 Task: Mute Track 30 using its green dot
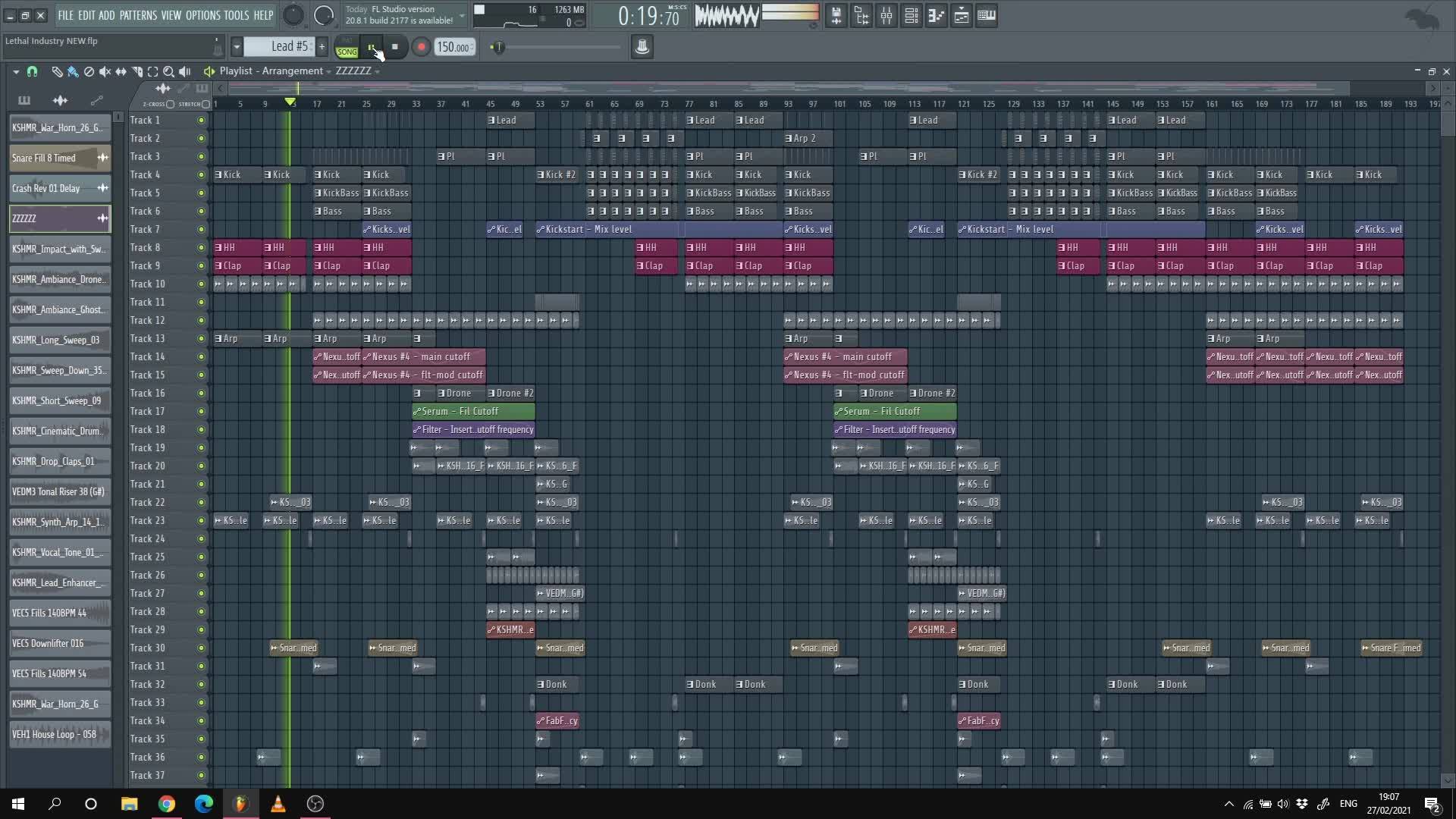(x=201, y=648)
